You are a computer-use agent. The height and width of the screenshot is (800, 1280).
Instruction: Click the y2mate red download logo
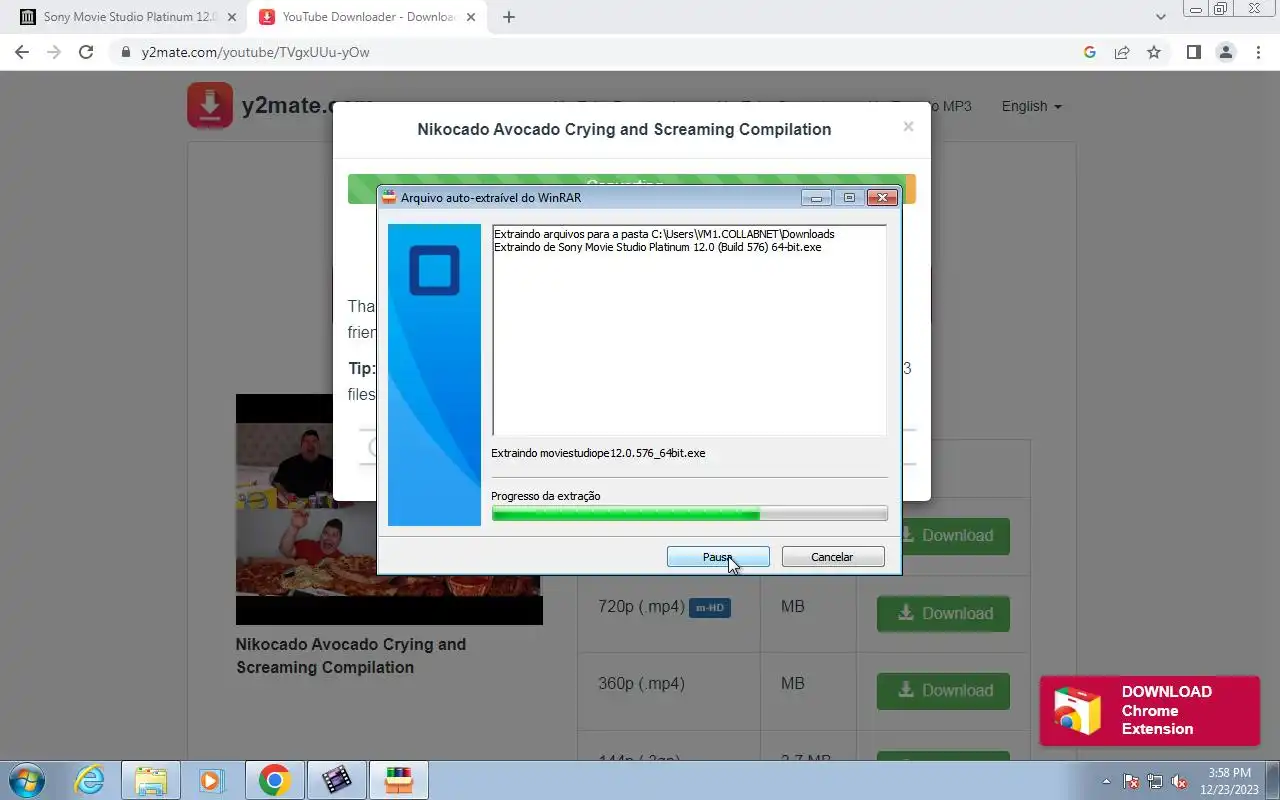pyautogui.click(x=209, y=105)
